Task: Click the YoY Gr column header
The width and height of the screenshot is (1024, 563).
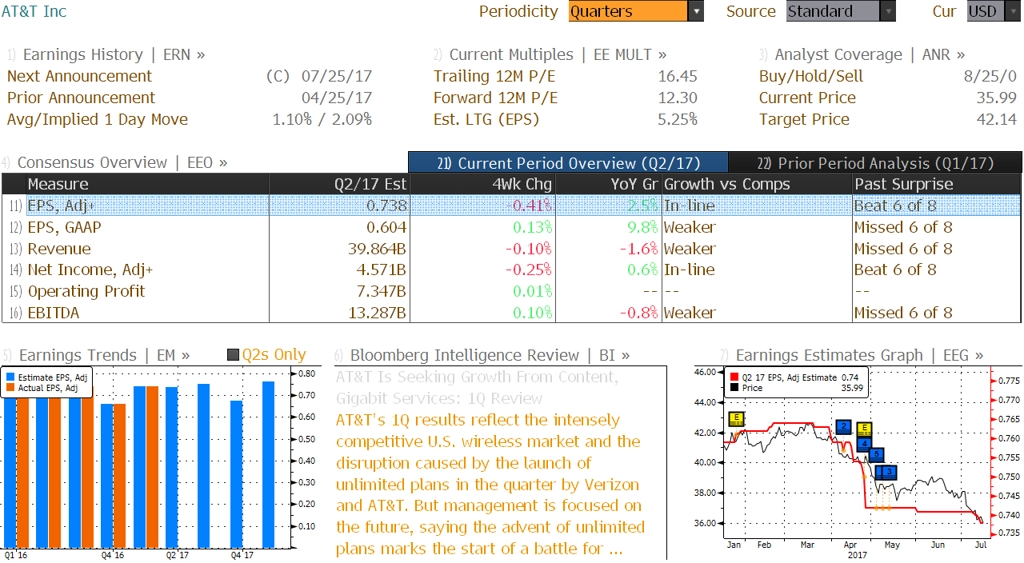Action: click(x=609, y=184)
